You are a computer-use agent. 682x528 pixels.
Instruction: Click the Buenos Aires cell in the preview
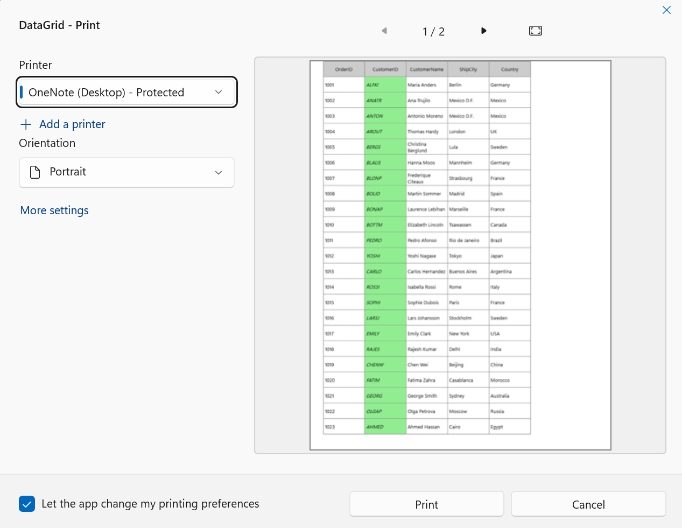tap(468, 271)
